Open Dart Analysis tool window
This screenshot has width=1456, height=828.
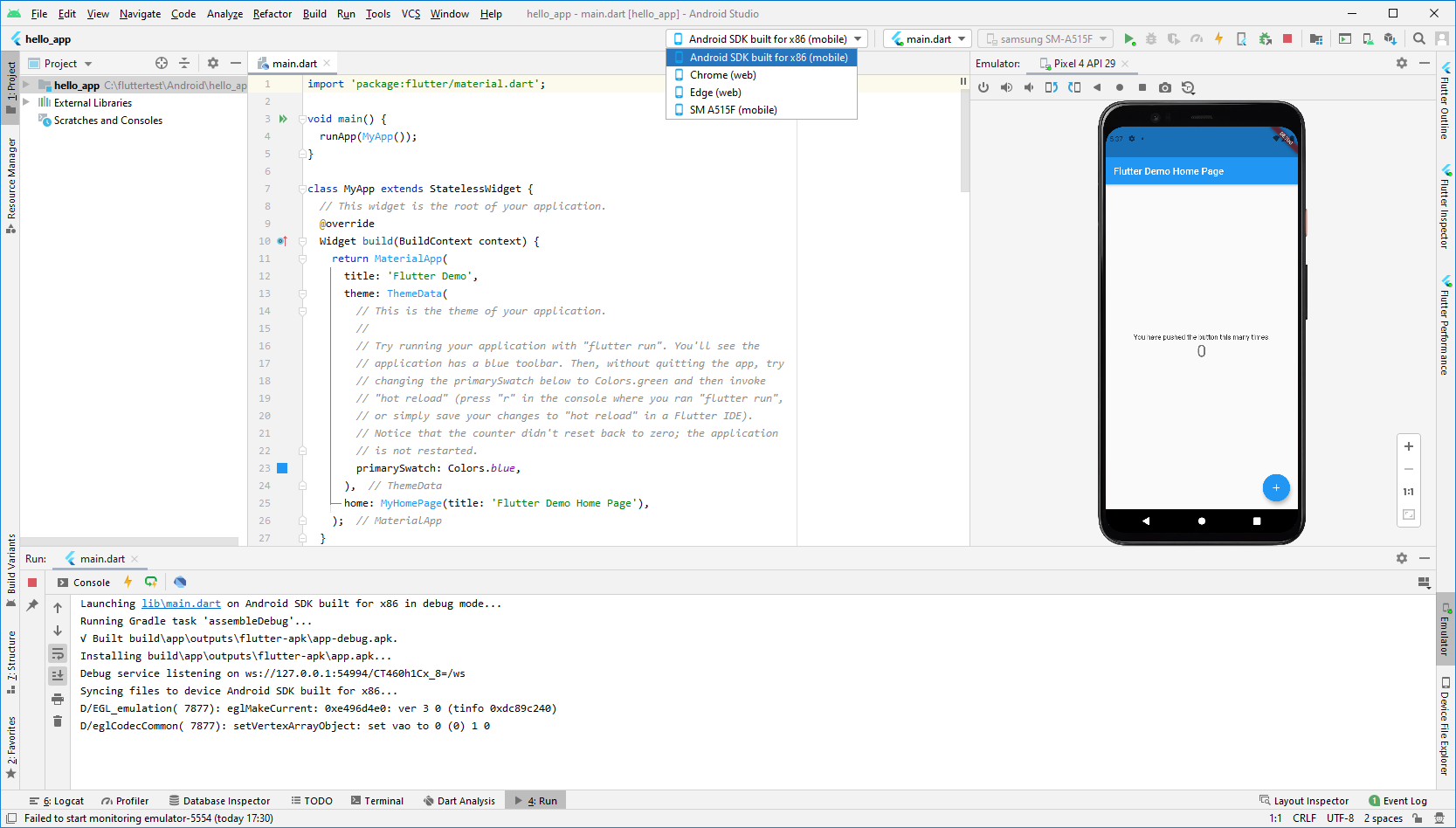(459, 801)
